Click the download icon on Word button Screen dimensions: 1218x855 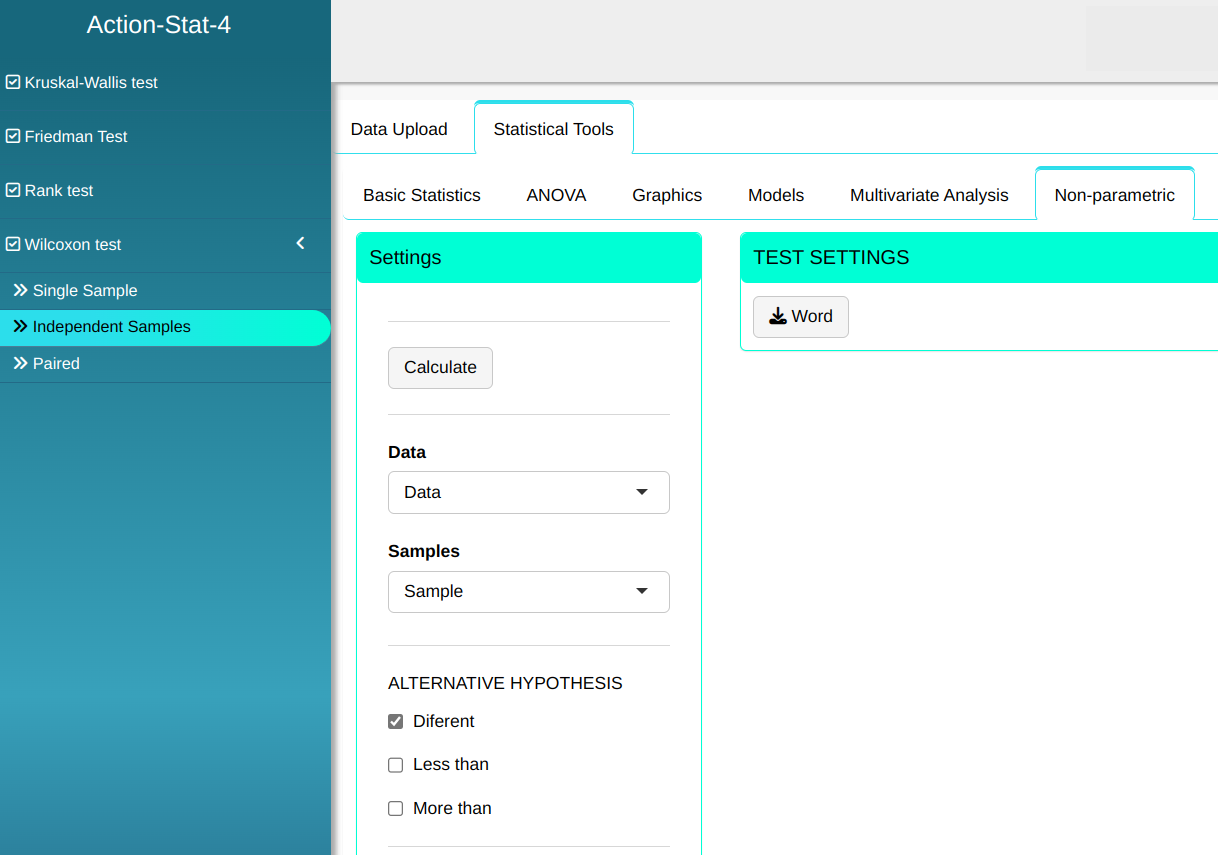point(778,317)
